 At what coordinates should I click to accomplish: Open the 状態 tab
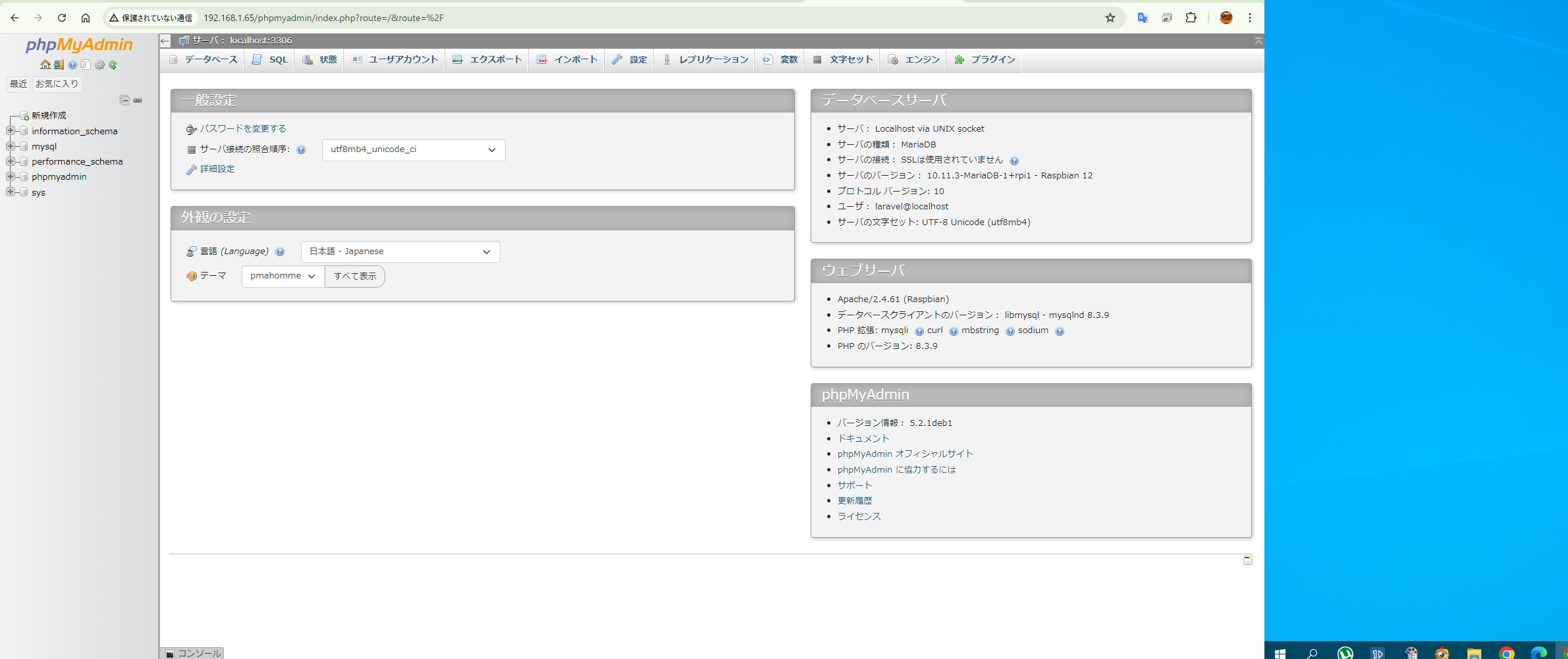pyautogui.click(x=319, y=60)
